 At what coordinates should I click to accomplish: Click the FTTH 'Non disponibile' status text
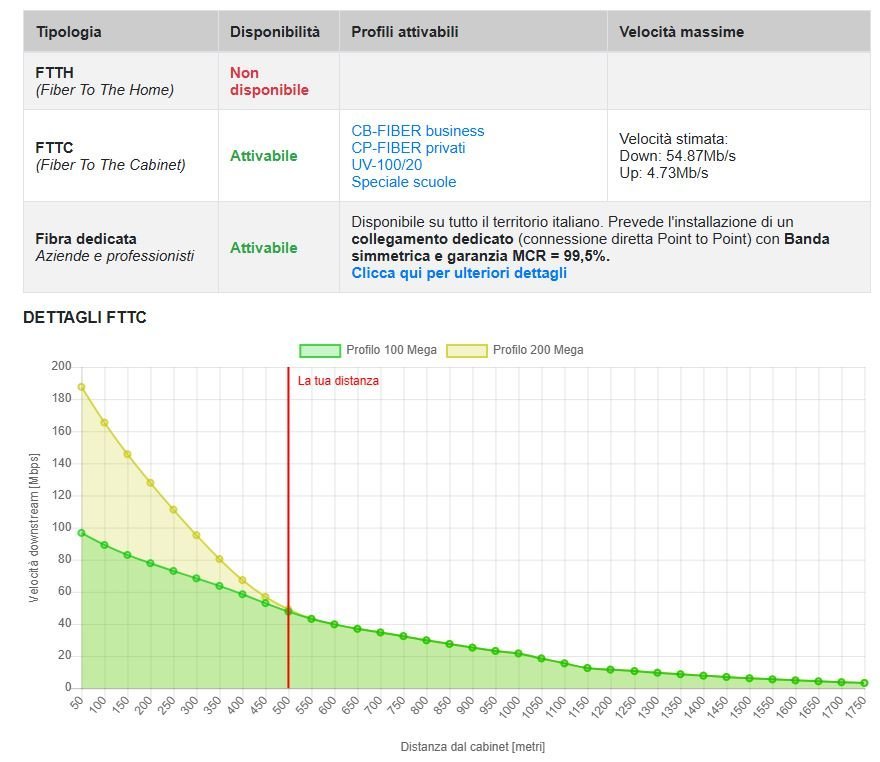[269, 81]
